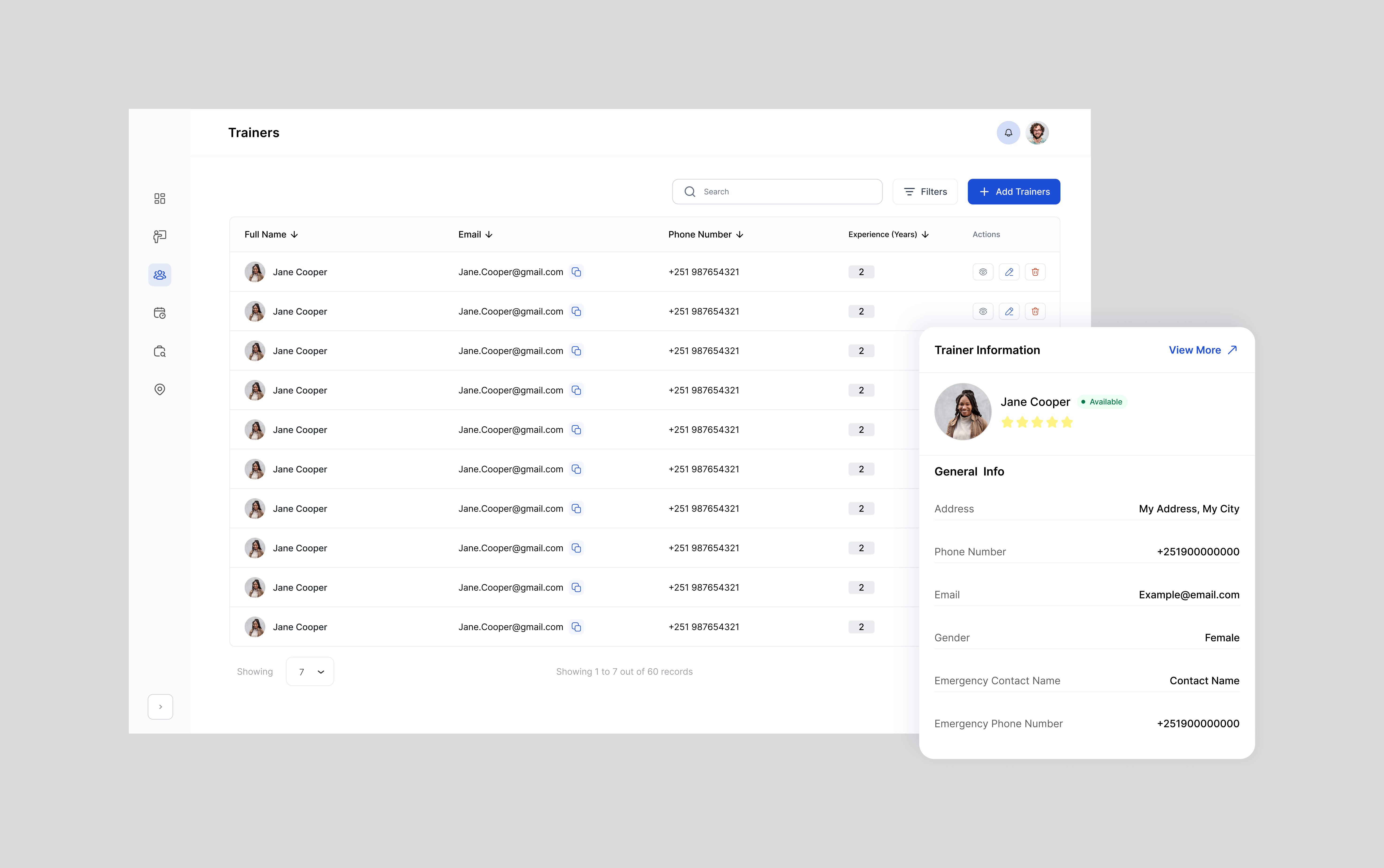Click the Add Trainers button
Screen dimensions: 1384x868
point(1013,192)
